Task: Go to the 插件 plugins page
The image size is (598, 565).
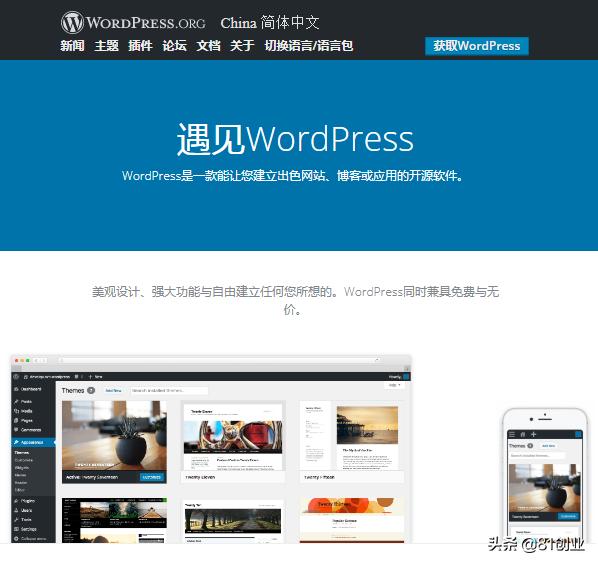Action: [140, 46]
